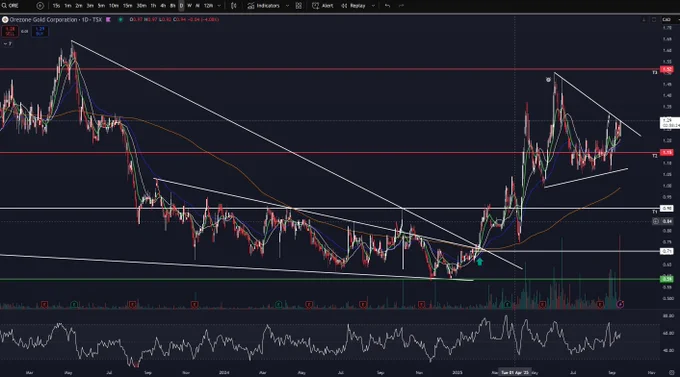
Task: Click the blue Buy price button
Action: 39,31
